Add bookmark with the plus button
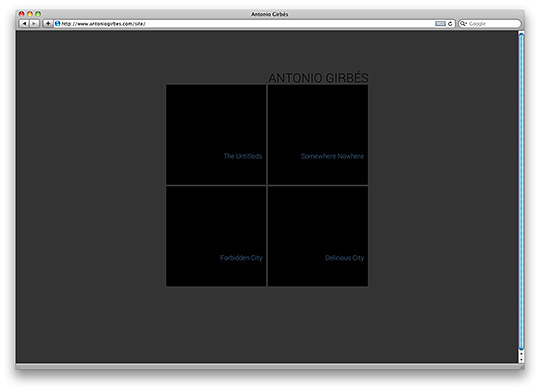Screen dimensions: 540x391 (x=48, y=24)
